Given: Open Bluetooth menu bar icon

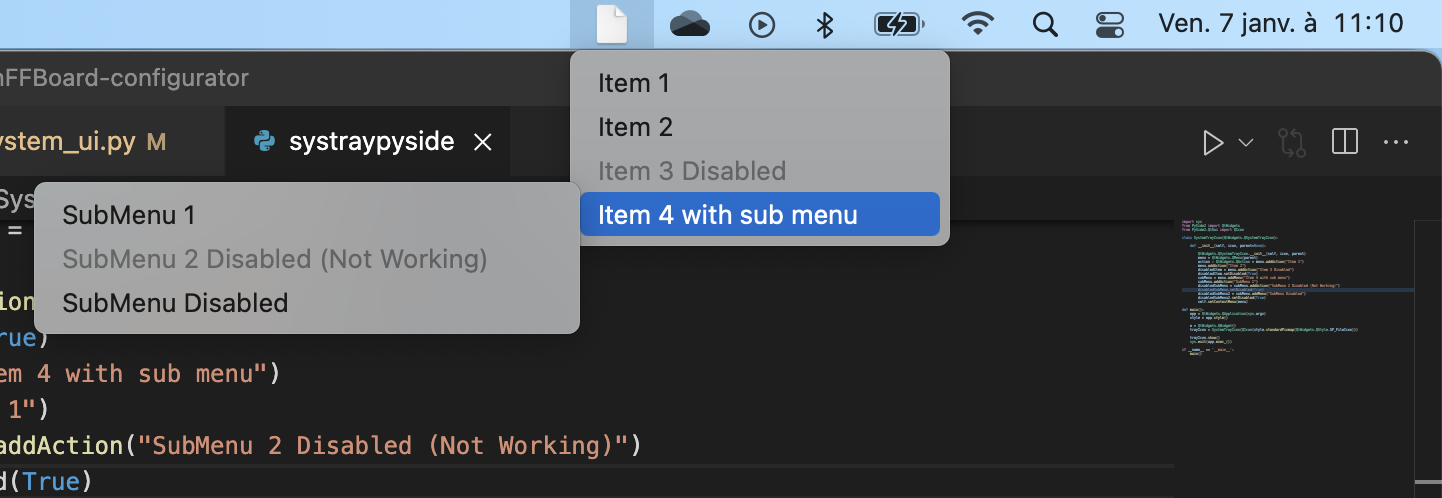Looking at the screenshot, I should (824, 25).
